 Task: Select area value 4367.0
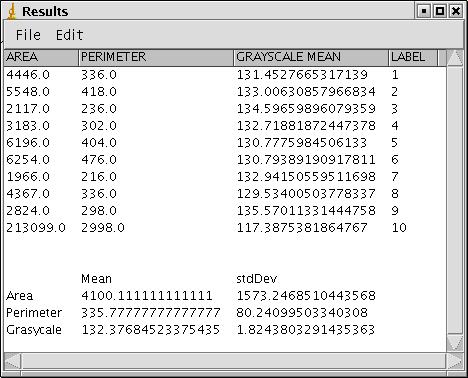tap(28, 194)
